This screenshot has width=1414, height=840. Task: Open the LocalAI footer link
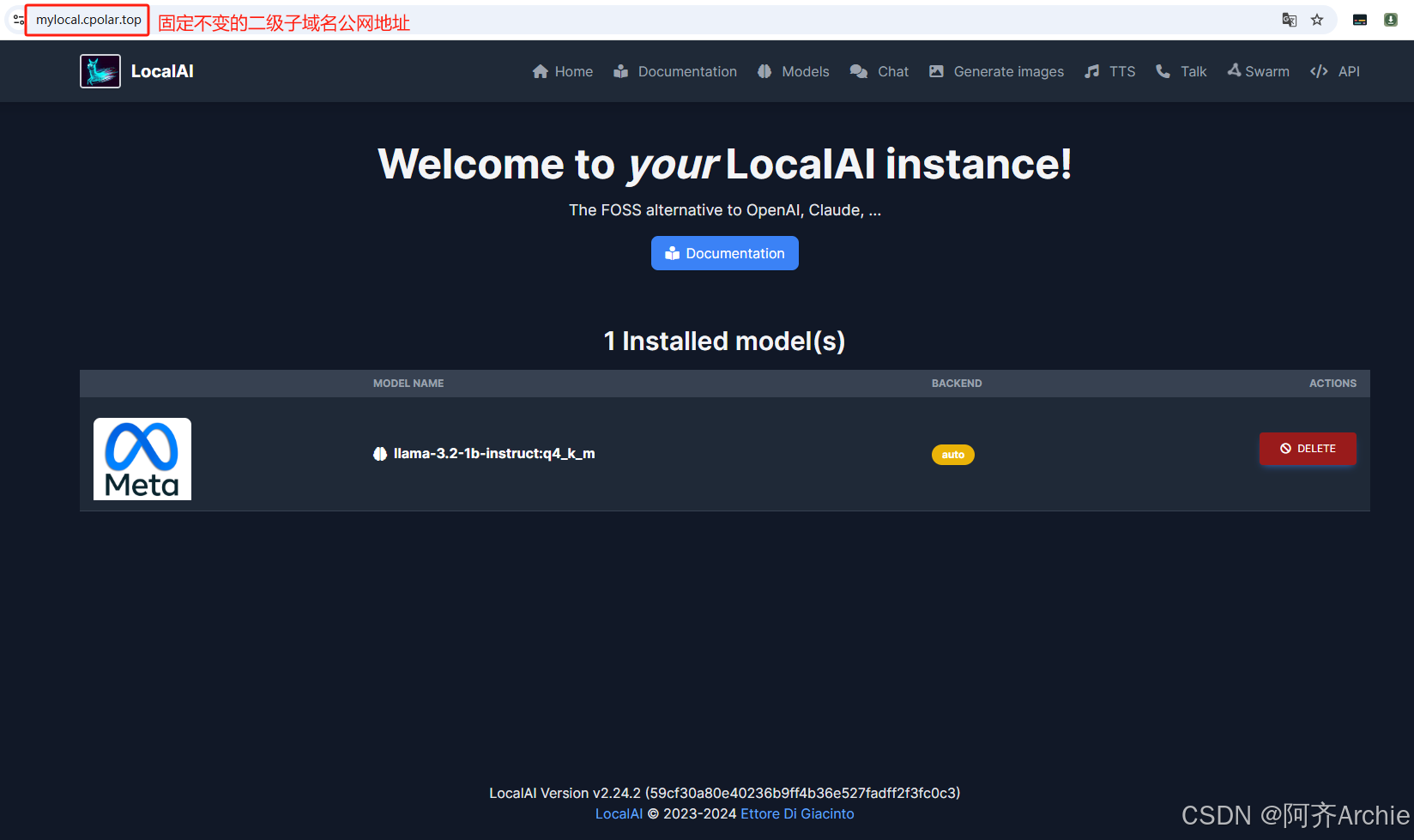coord(619,813)
